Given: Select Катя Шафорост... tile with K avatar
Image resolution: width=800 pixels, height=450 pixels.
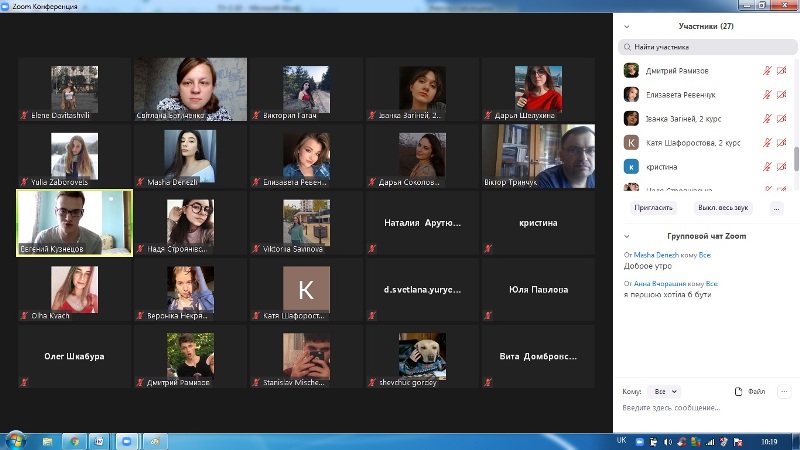Looking at the screenshot, I should 306,290.
